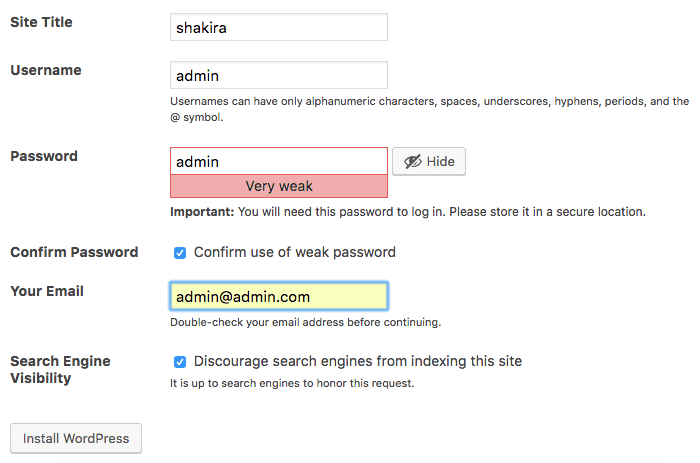Focus the Site Title field containing shakira
Screen dimensions: 700x463
coord(278,27)
